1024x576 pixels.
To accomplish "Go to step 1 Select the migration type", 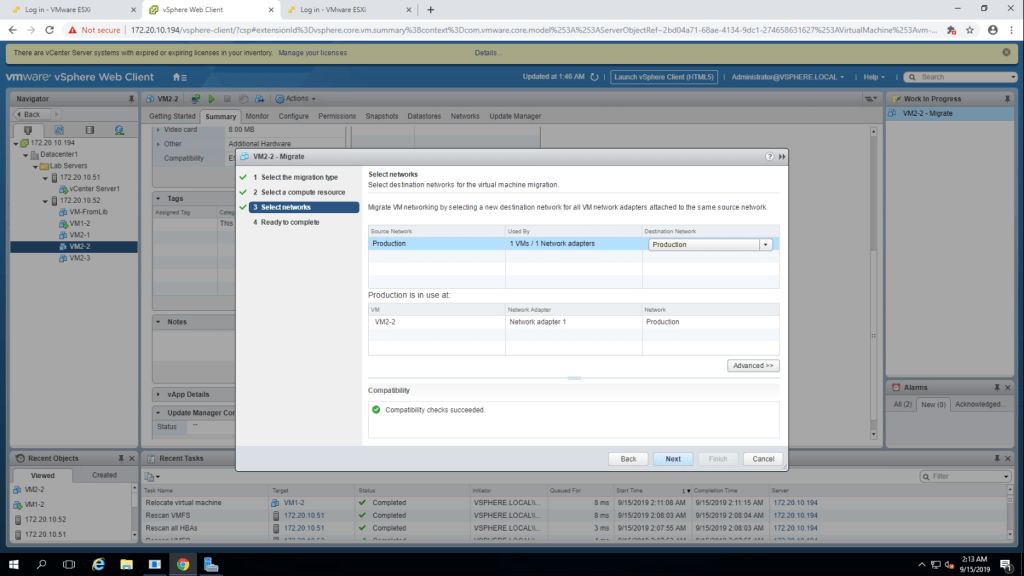I will tap(299, 177).
